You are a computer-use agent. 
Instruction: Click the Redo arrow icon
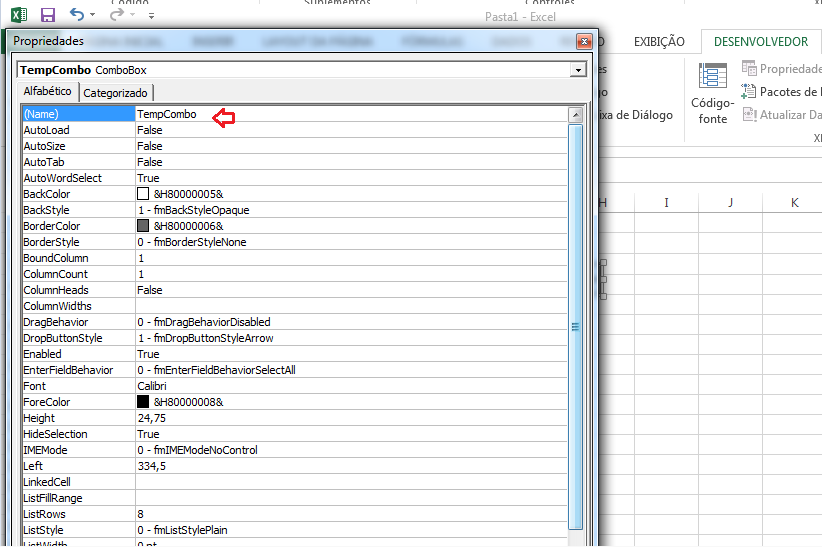117,15
